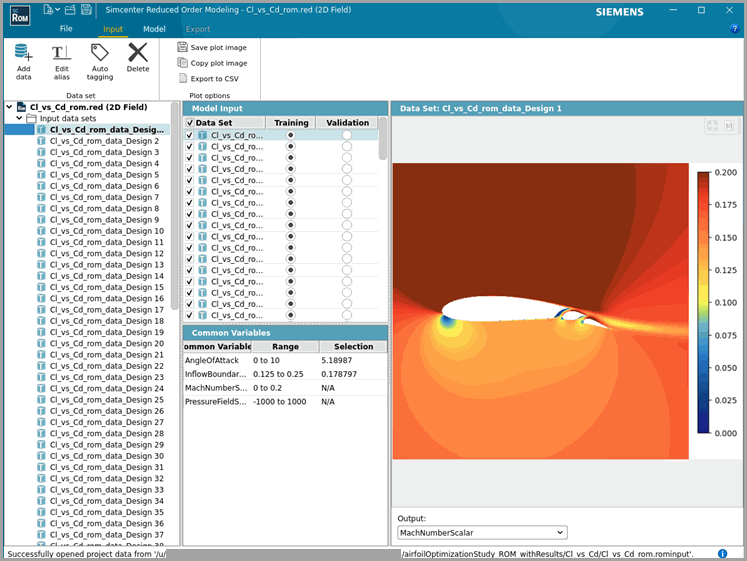Click the color legend bar on the plot

click(705, 302)
